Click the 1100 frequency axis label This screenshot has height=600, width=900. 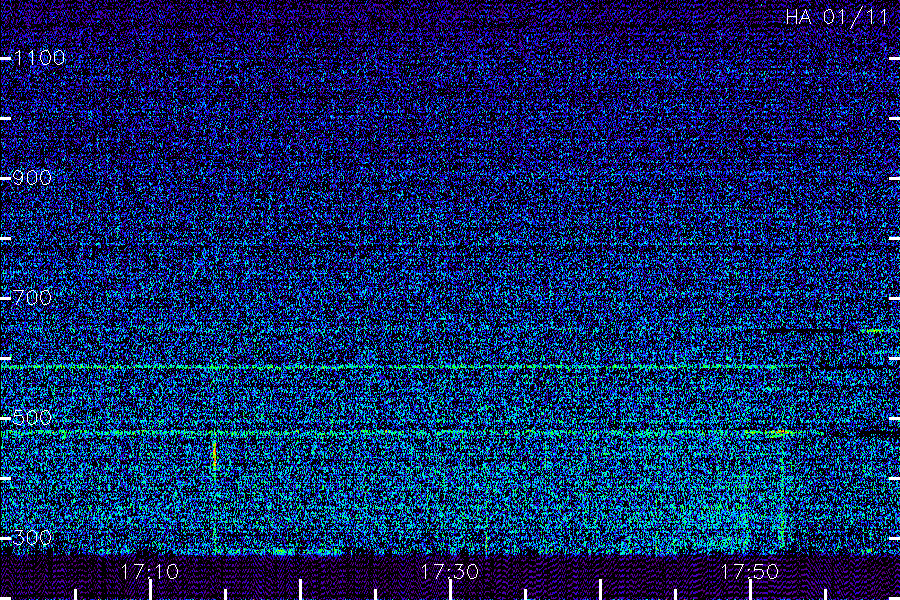coord(39,58)
